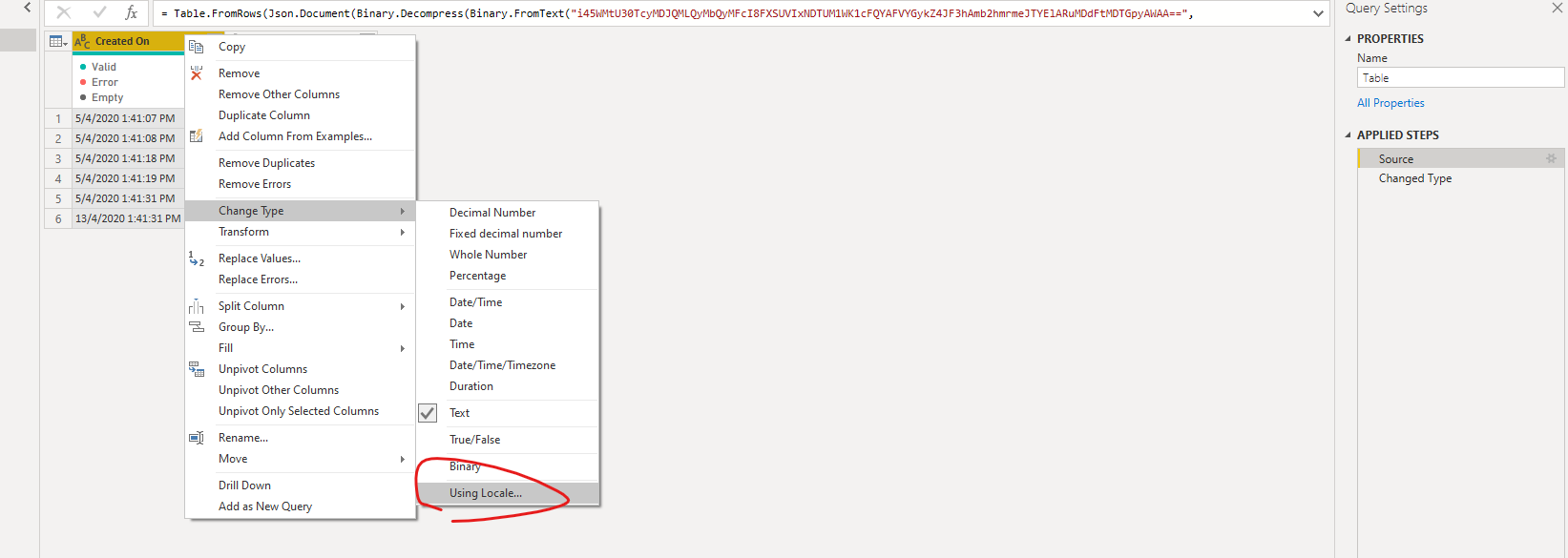
Task: Collapse the left queries pane chevron
Action: (x=28, y=8)
